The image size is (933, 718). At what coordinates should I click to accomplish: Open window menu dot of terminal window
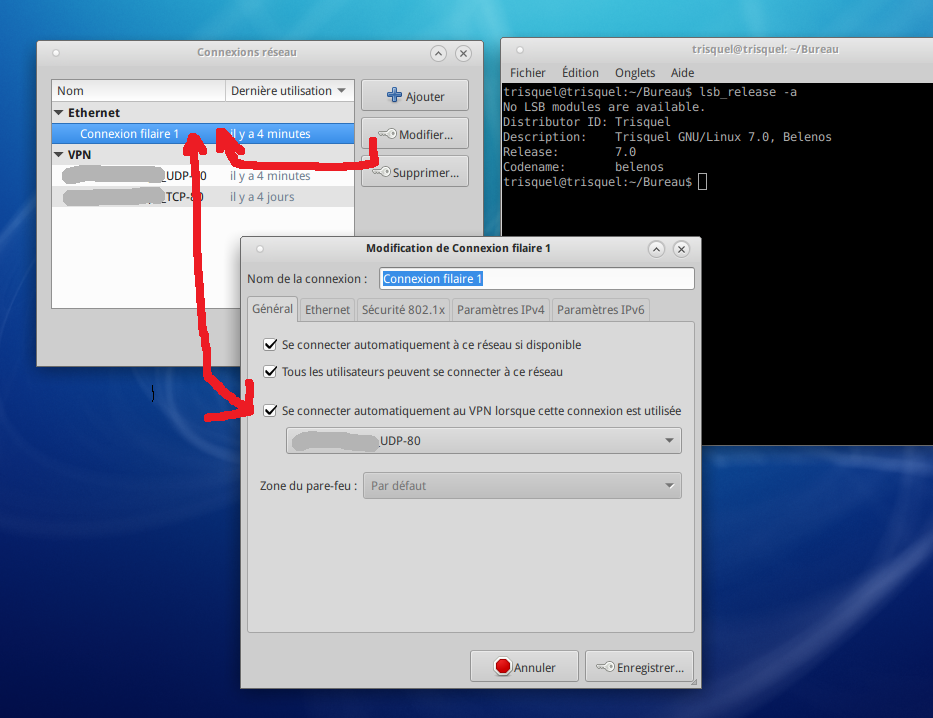[x=519, y=50]
